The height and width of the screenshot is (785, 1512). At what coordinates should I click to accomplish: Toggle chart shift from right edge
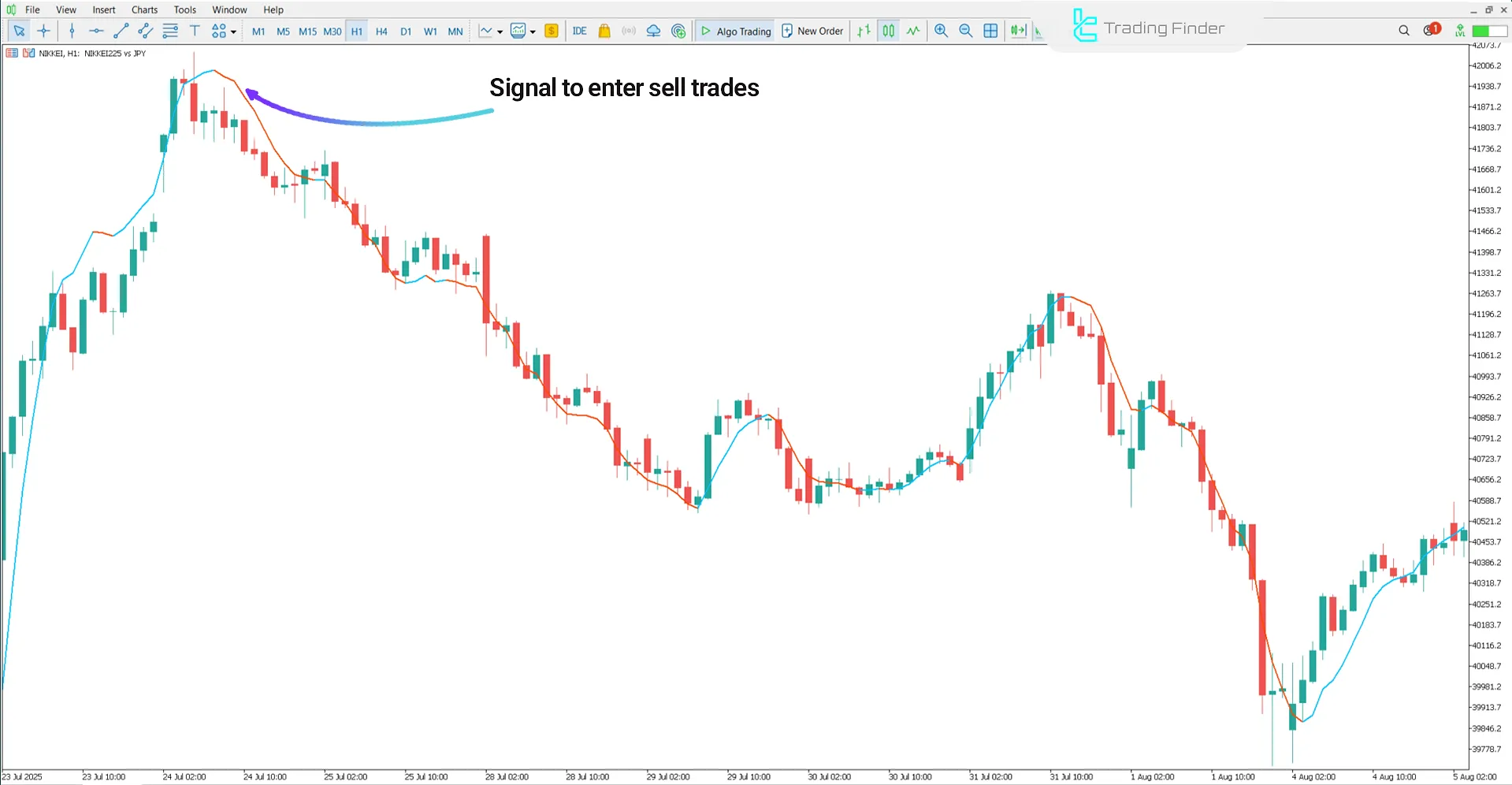(x=1018, y=31)
